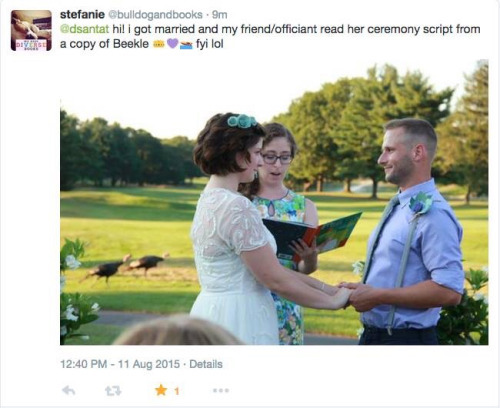The height and width of the screenshot is (408, 500).
Task: Click the groom's blue boutonniere in photo
Action: pos(421,204)
